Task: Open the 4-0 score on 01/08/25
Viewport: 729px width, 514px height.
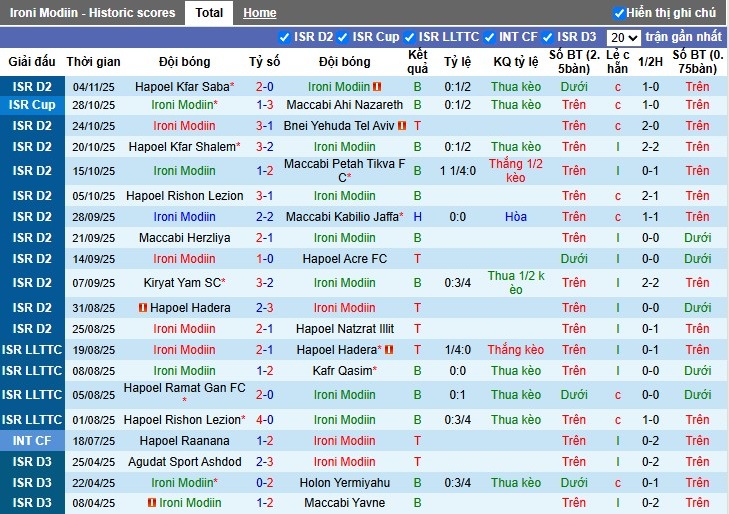Action: (265, 420)
